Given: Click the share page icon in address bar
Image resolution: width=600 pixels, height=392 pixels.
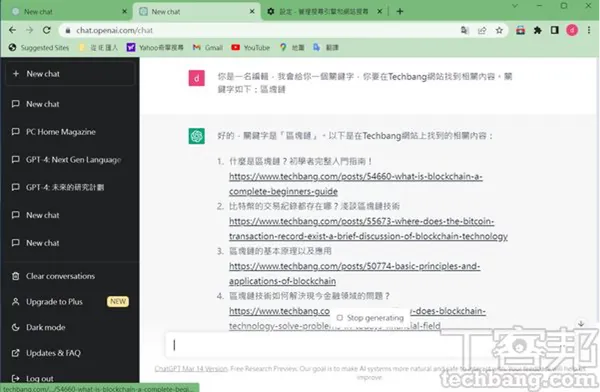Looking at the screenshot, I should (x=482, y=30).
